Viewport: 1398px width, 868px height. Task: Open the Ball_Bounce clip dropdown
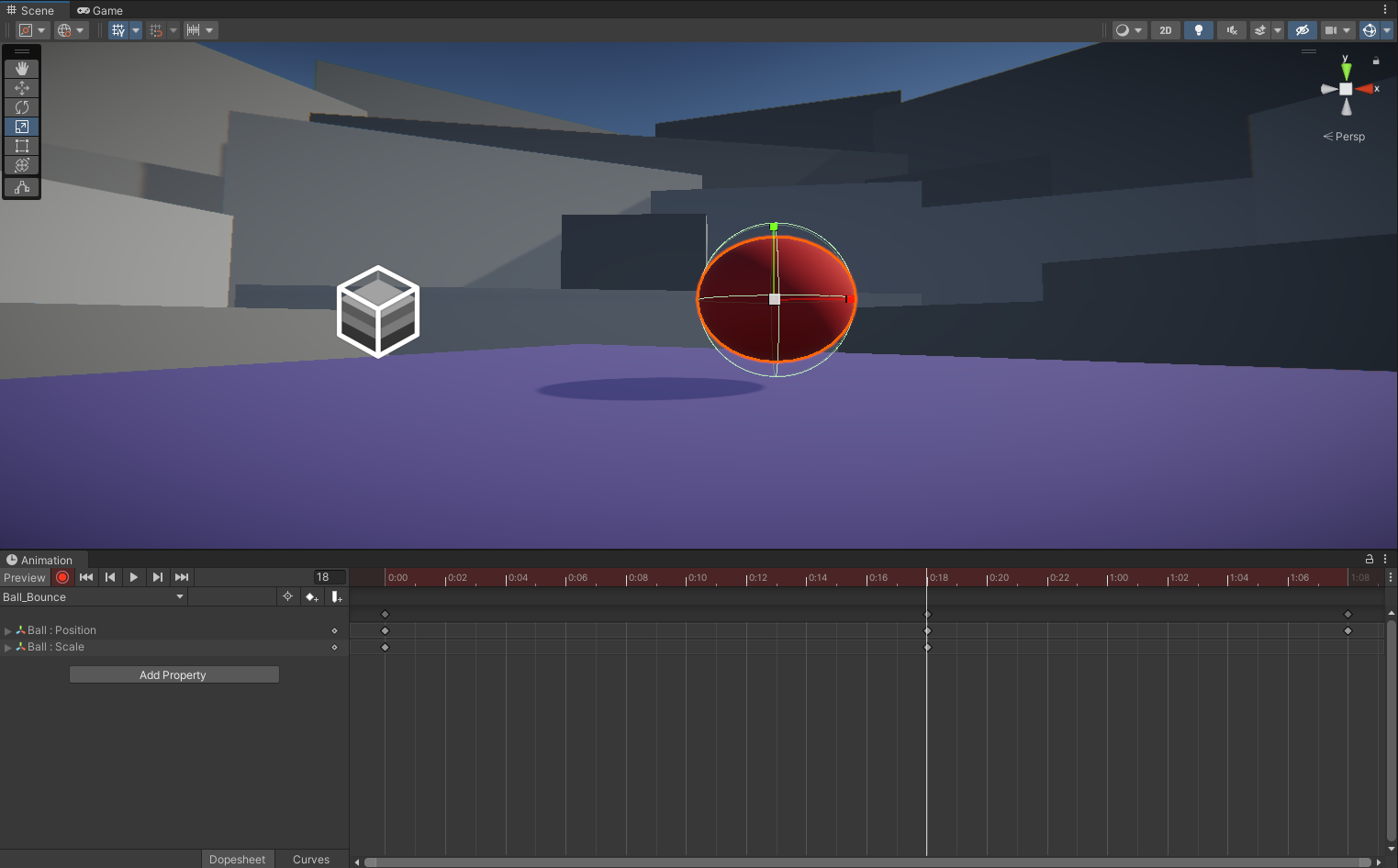pyautogui.click(x=94, y=597)
